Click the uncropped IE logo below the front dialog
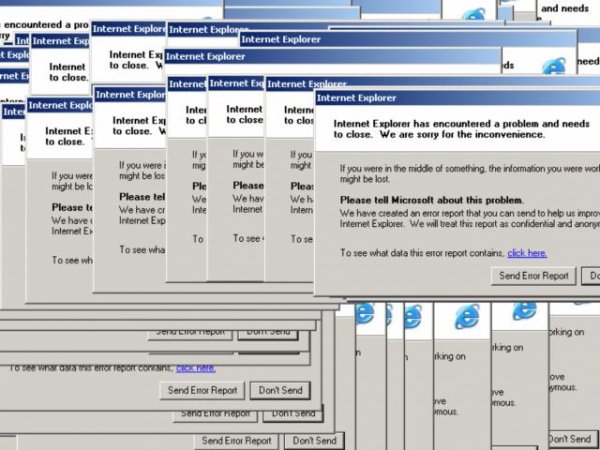 click(467, 316)
